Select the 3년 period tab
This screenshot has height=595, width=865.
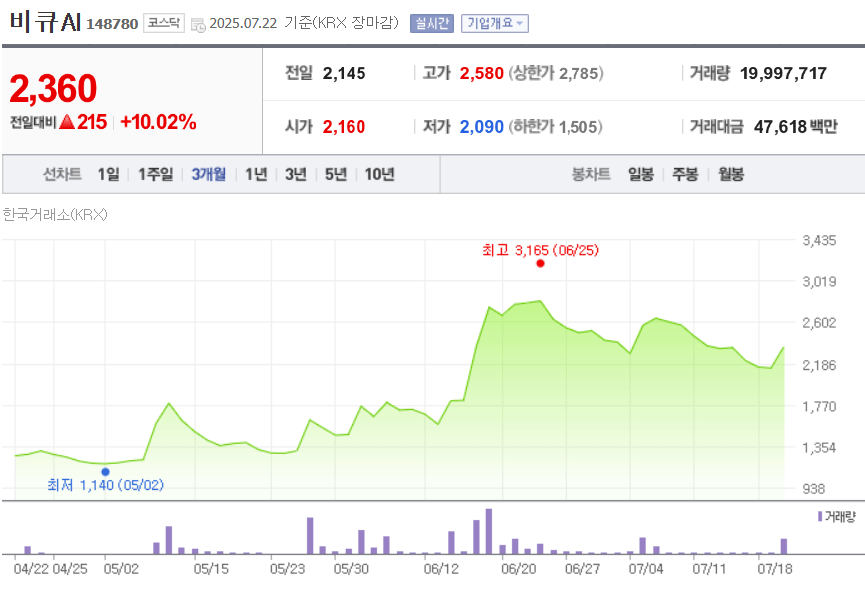pyautogui.click(x=297, y=174)
